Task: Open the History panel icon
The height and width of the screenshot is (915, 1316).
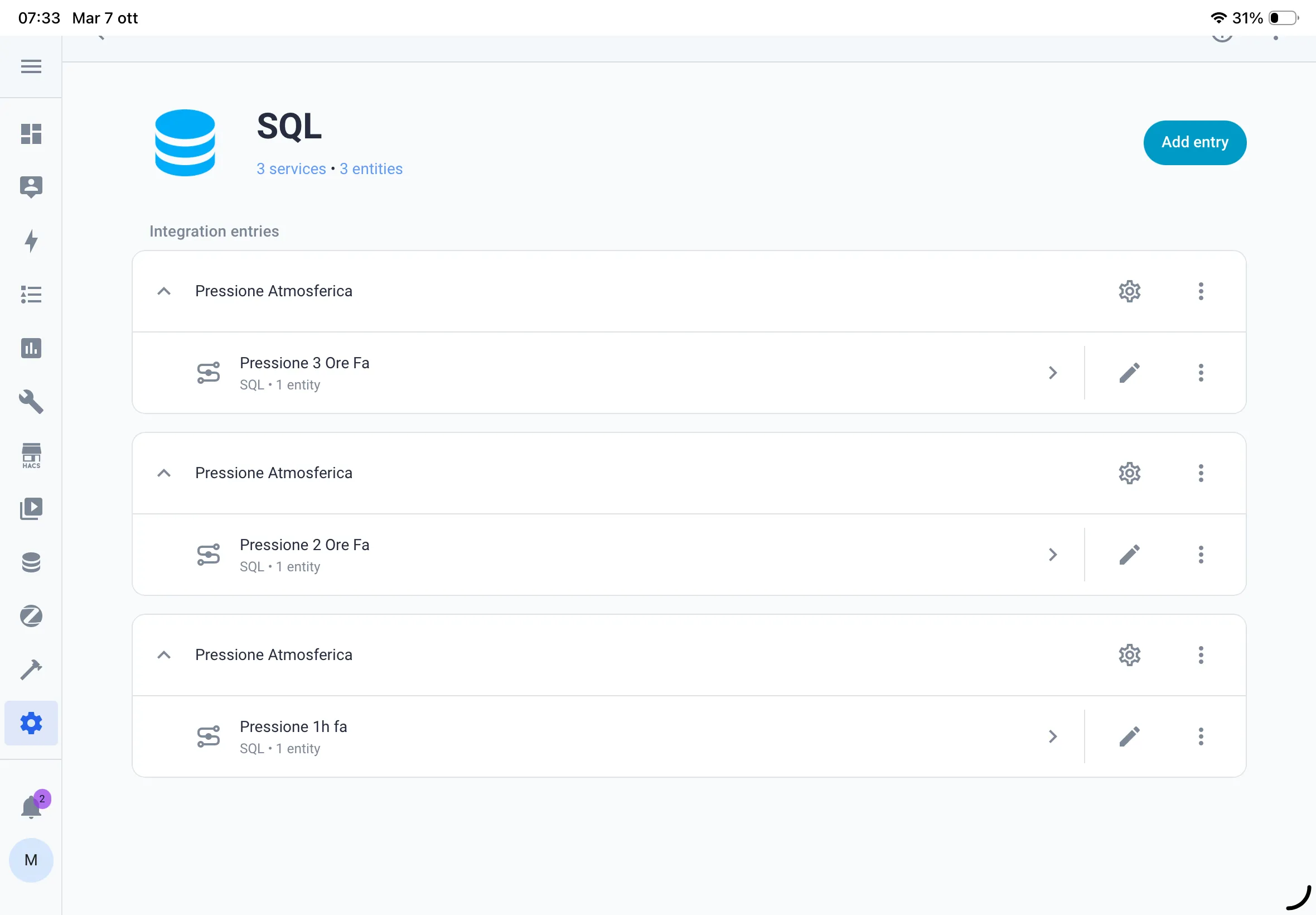Action: 31,348
